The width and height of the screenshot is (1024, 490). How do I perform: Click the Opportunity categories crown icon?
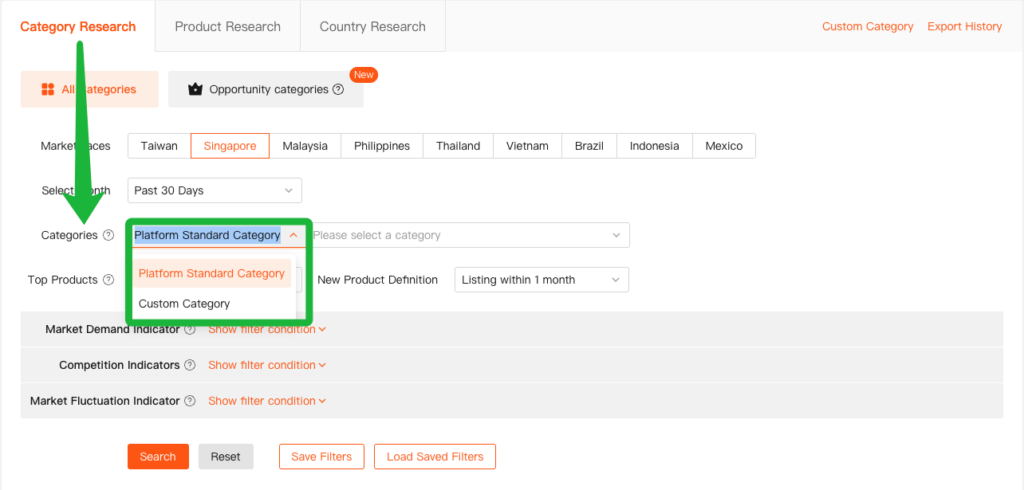[194, 89]
